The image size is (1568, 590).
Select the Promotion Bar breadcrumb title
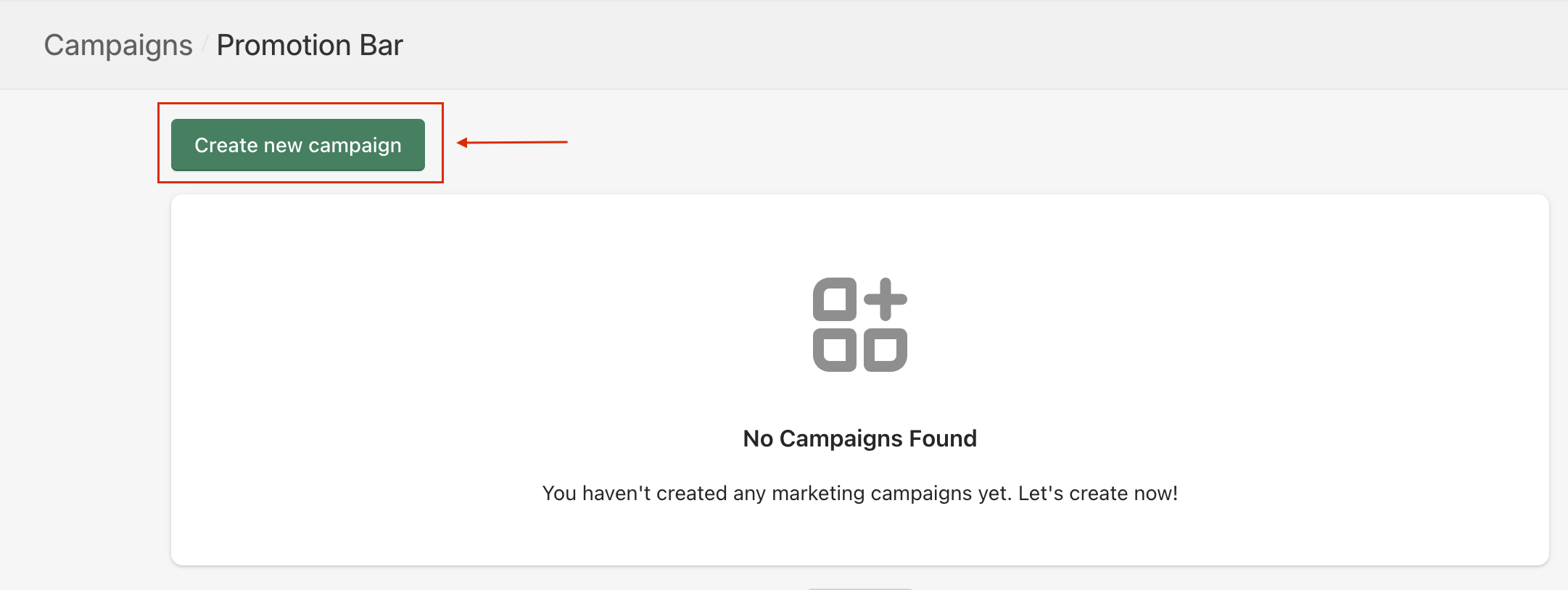tap(310, 45)
